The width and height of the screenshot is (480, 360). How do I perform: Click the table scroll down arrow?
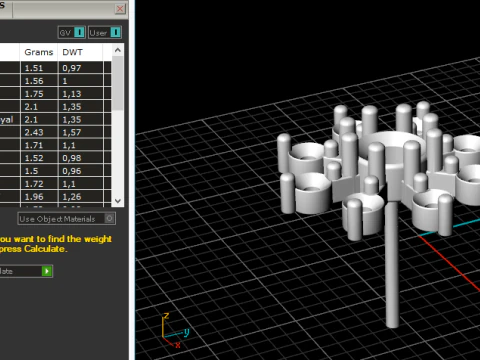coord(118,201)
